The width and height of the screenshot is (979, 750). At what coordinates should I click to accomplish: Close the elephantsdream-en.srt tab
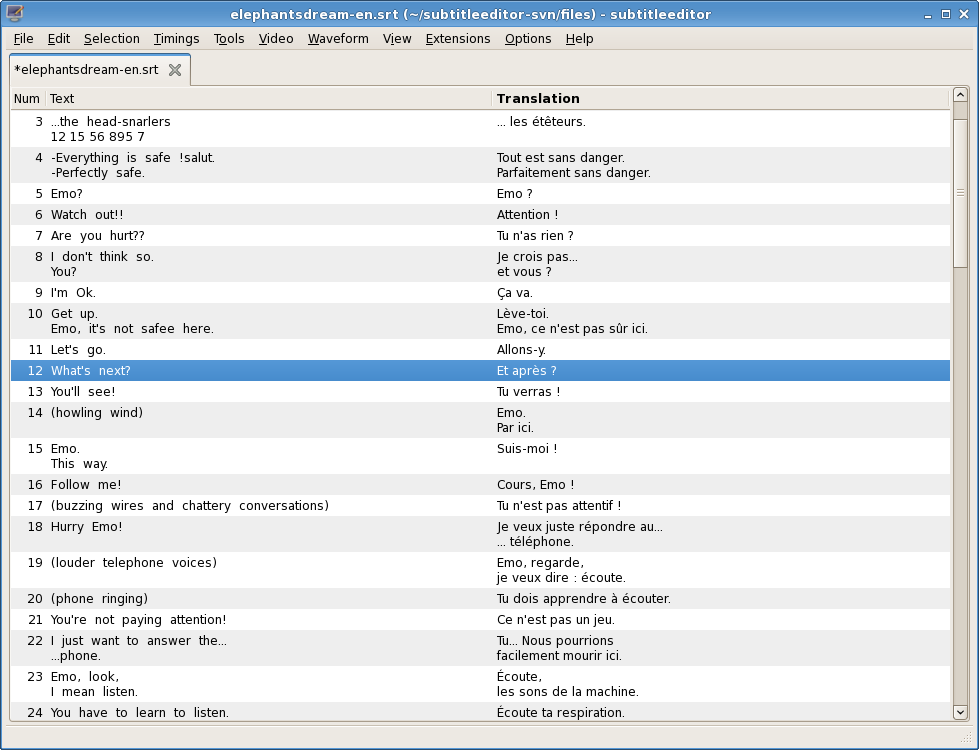click(x=175, y=70)
